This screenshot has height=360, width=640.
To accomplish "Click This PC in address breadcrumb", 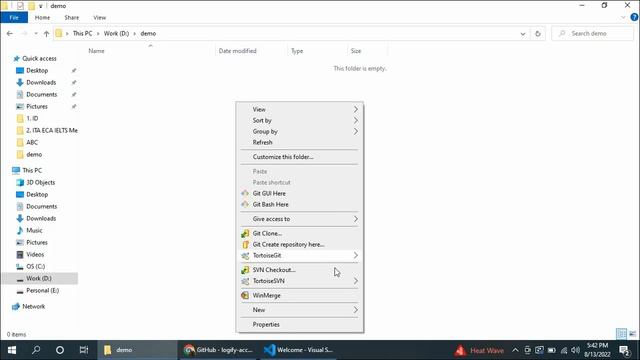I will (82, 33).
